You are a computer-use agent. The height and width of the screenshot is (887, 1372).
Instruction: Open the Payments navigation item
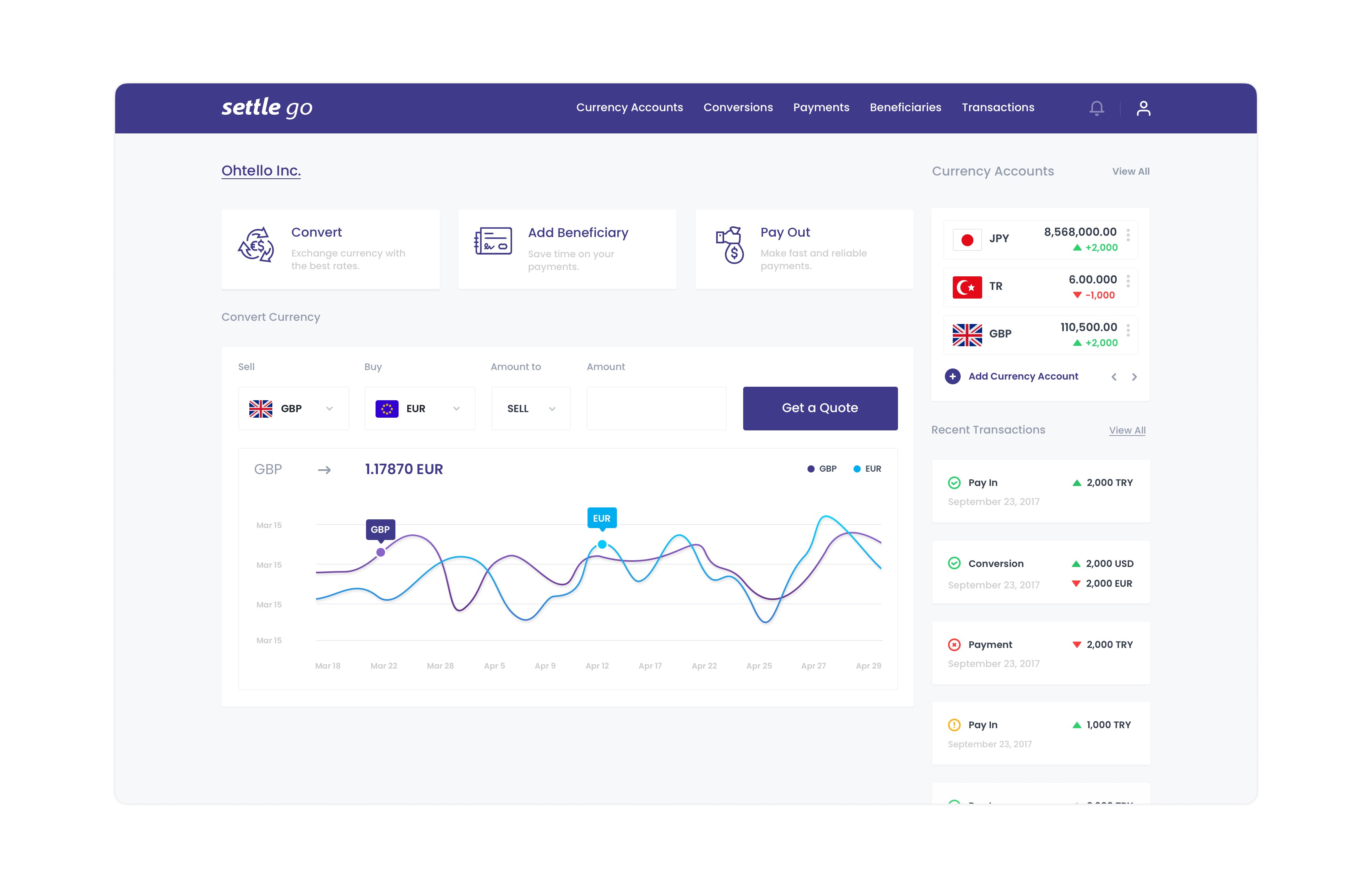click(821, 108)
